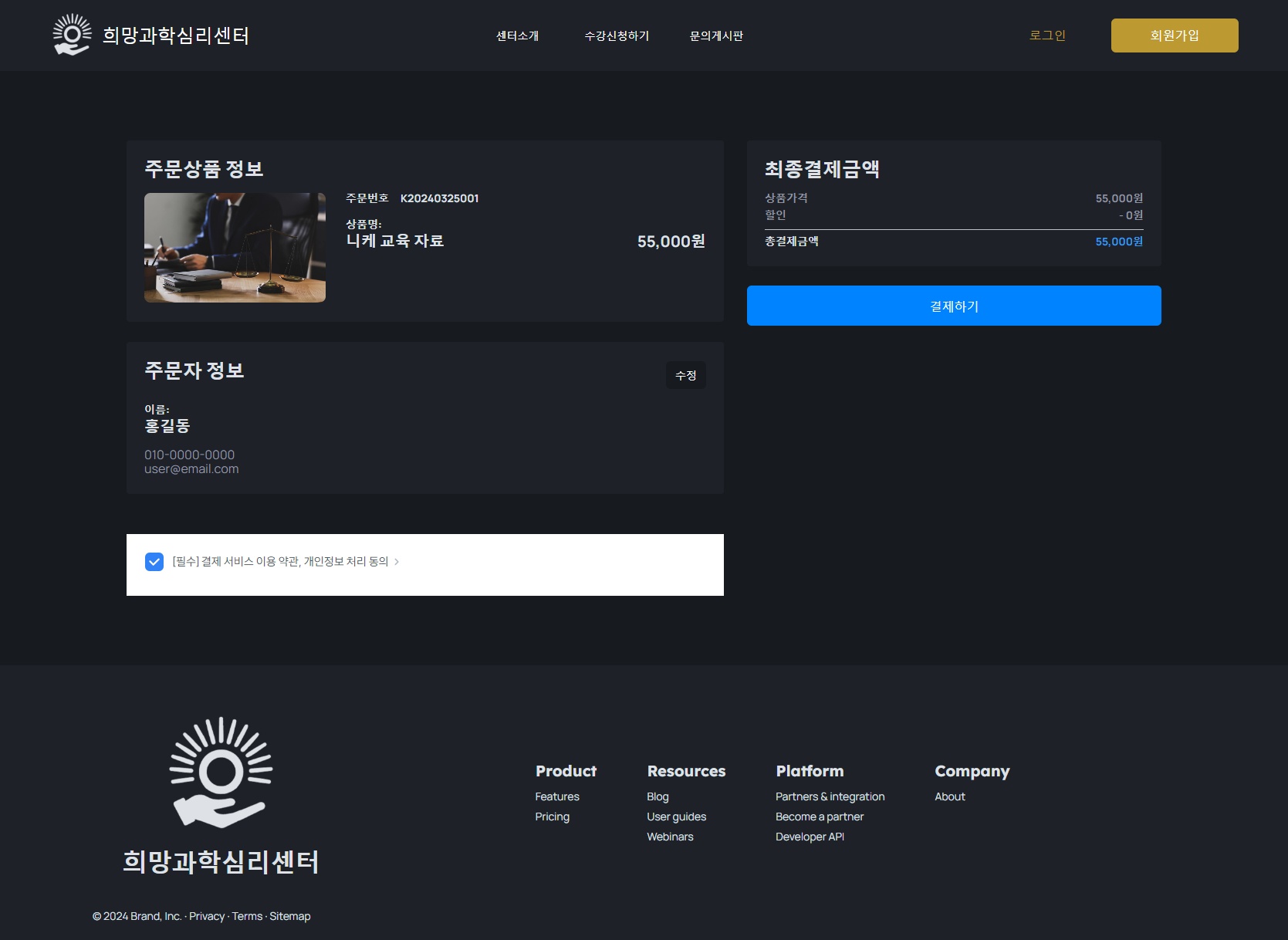Click the large footer sun-and-hand logo

[x=221, y=773]
